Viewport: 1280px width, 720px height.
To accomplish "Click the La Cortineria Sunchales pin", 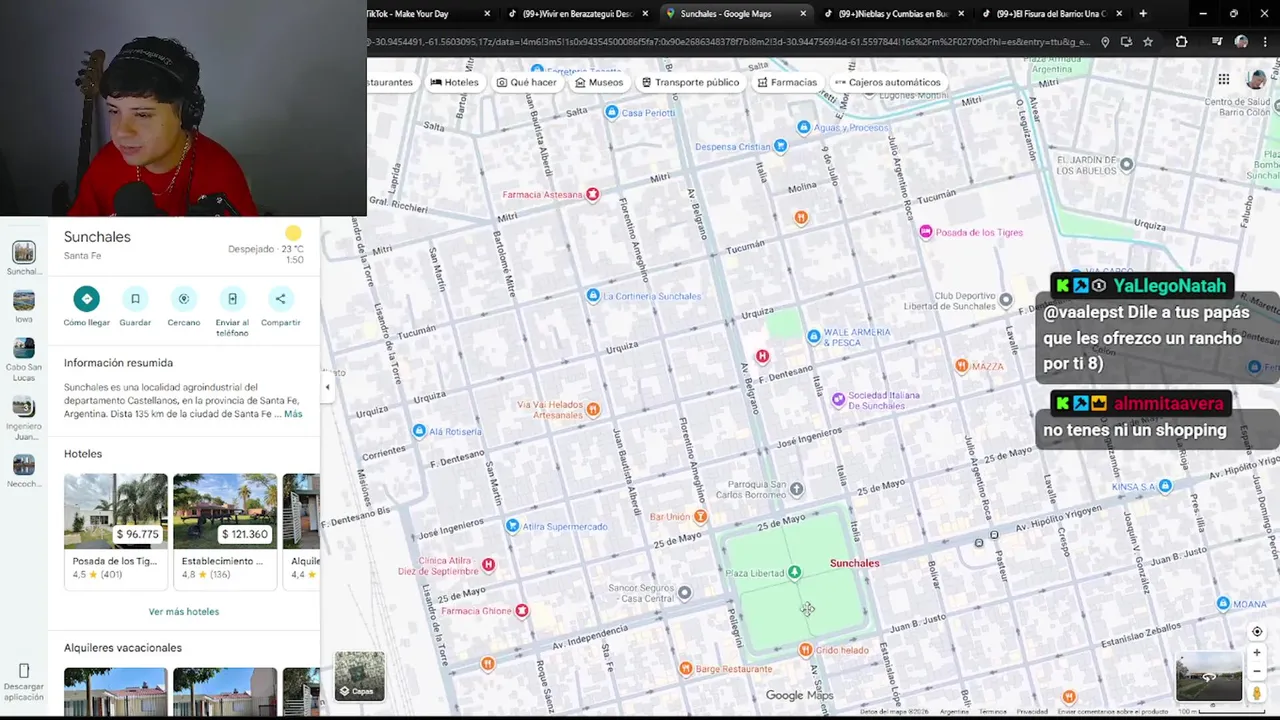I will [x=593, y=295].
